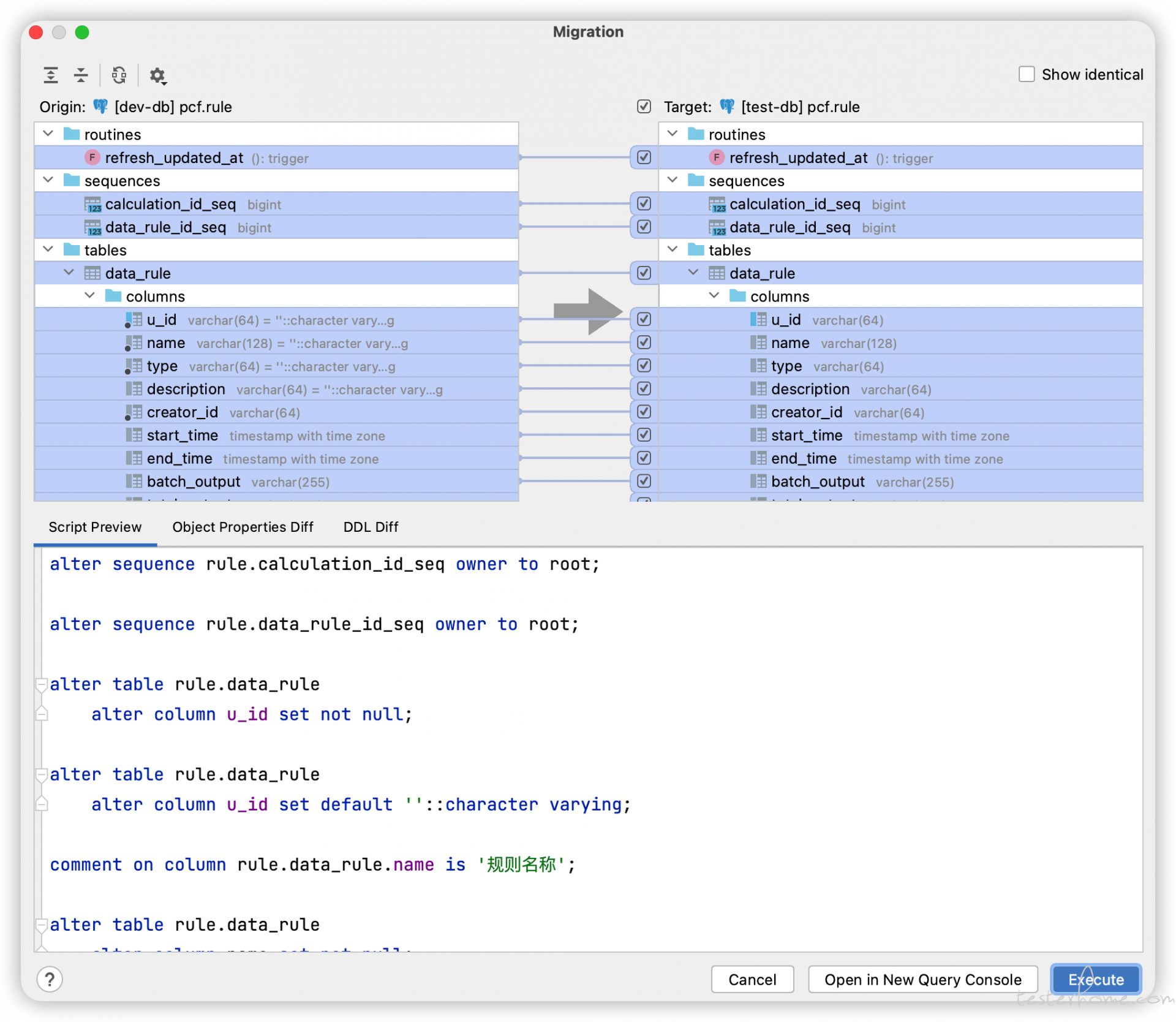Collapse the target sequences folder
The height and width of the screenshot is (1022, 1176).
pyautogui.click(x=673, y=180)
